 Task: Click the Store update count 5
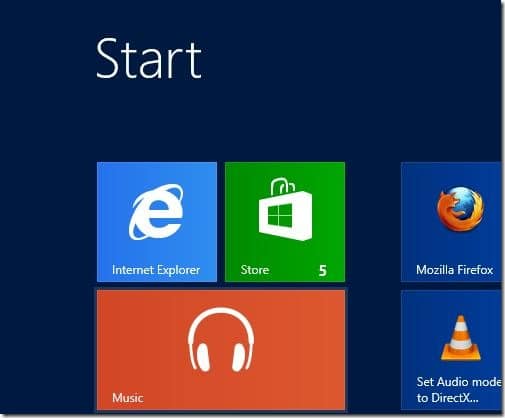pyautogui.click(x=322, y=270)
